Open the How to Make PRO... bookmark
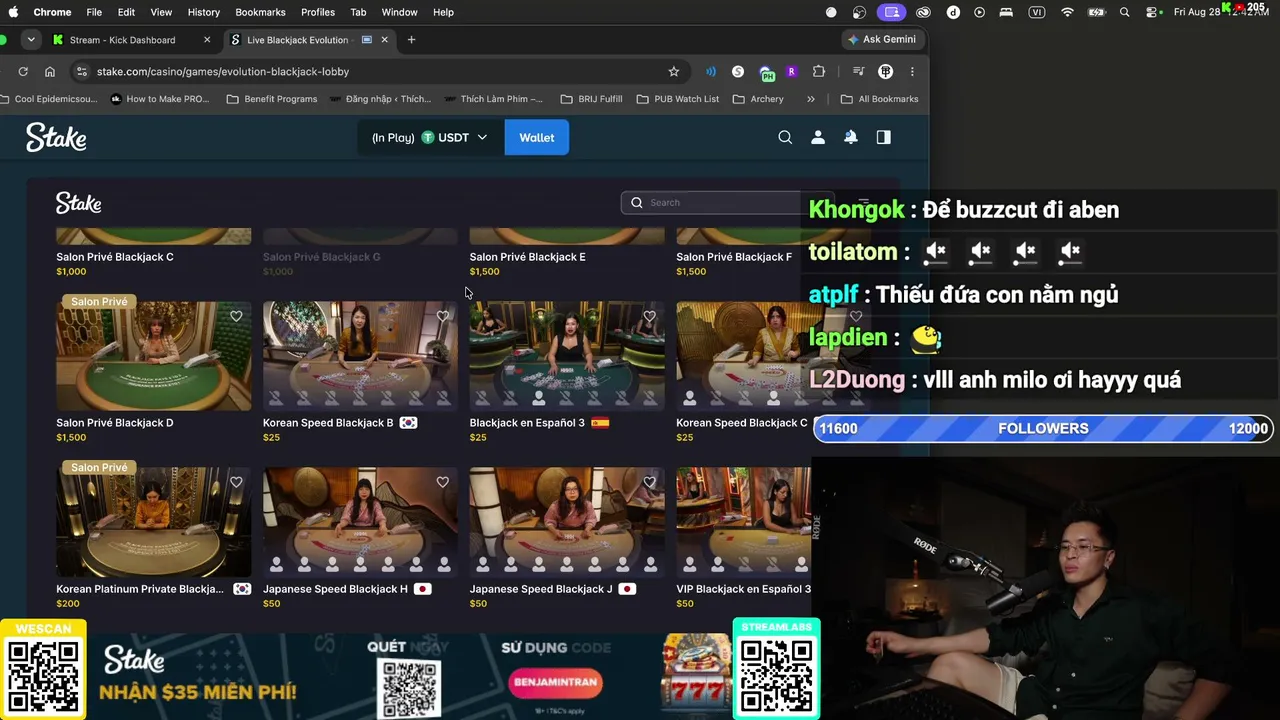The width and height of the screenshot is (1280, 720). click(x=160, y=99)
